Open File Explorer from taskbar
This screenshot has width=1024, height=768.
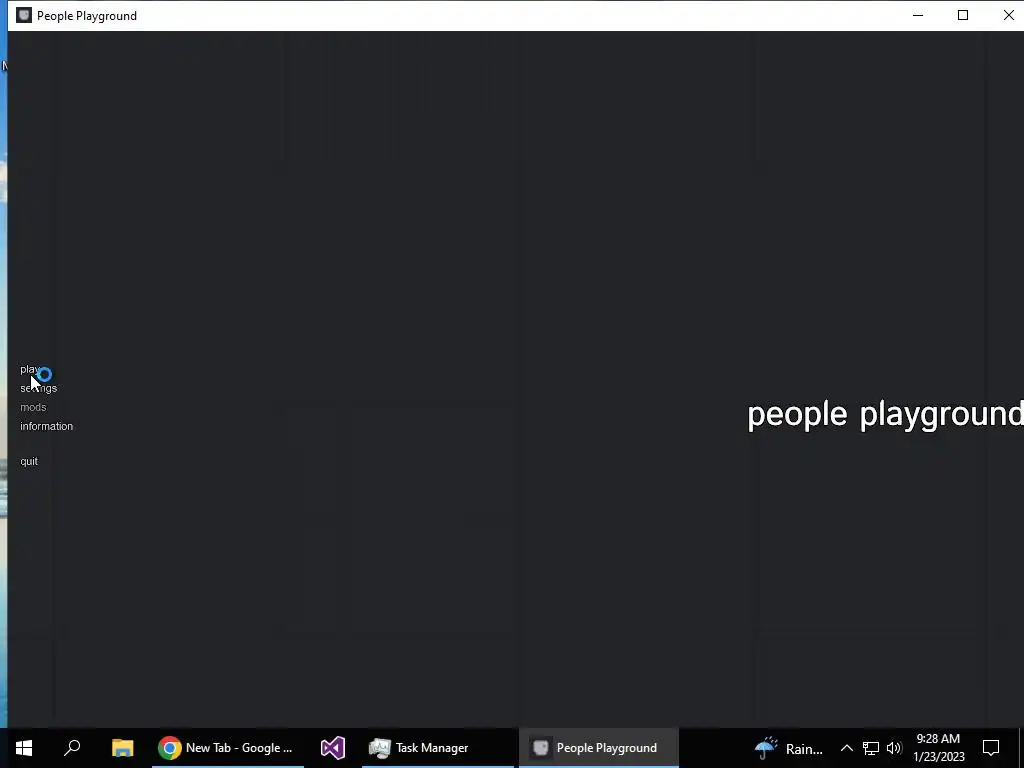(x=122, y=748)
